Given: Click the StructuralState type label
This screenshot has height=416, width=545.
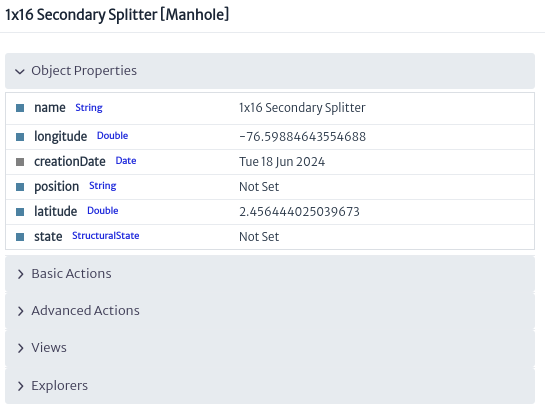Looking at the screenshot, I should (x=106, y=236).
